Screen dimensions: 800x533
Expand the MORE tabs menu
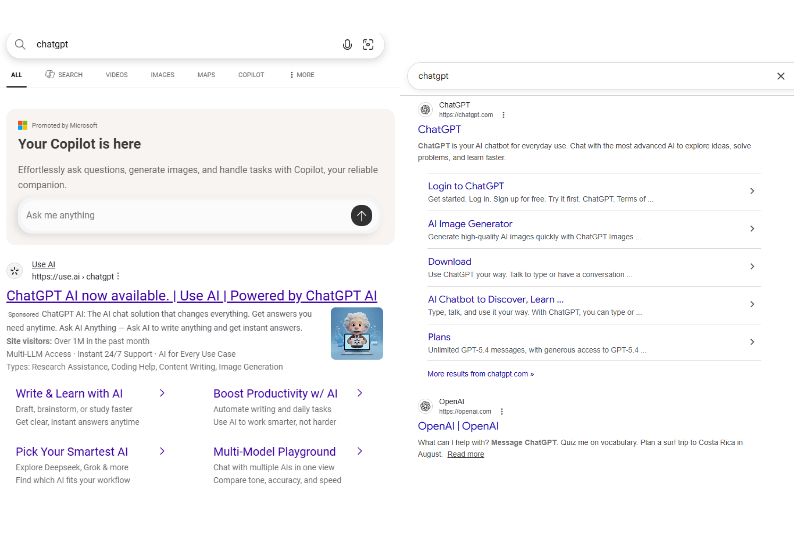[302, 74]
